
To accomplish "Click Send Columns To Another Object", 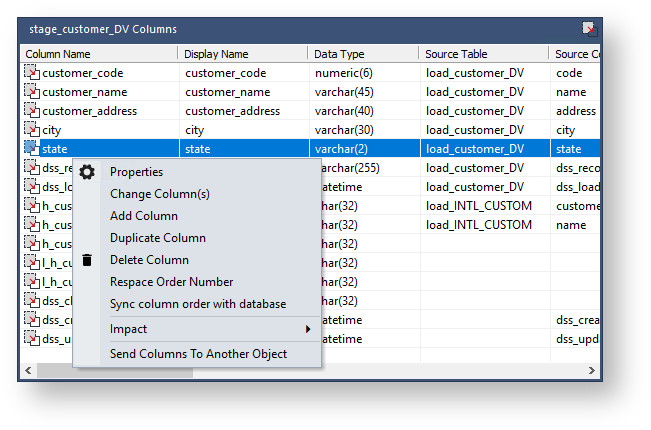I will 198,354.
